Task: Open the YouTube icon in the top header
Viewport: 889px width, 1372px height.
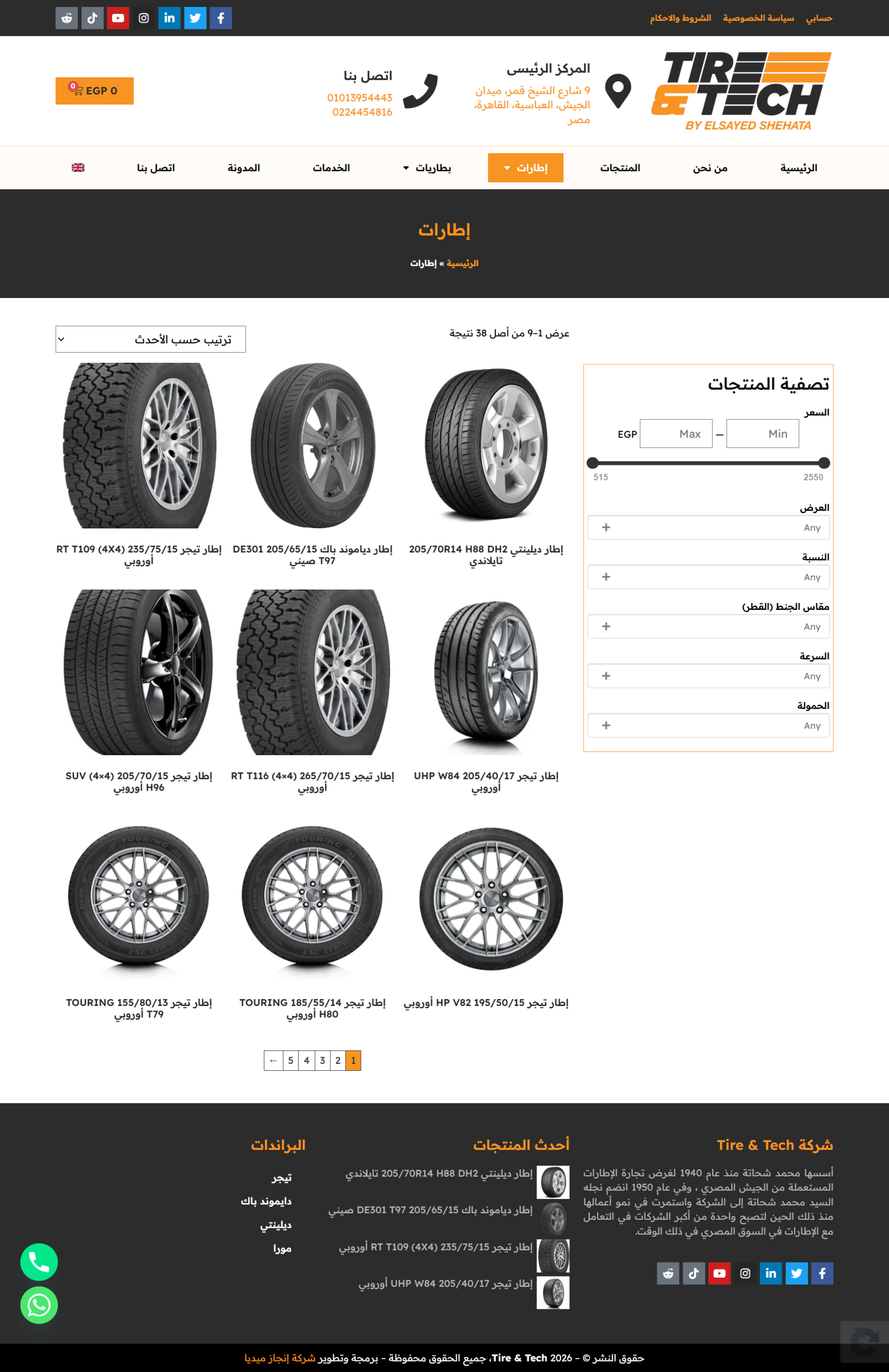Action: click(117, 18)
